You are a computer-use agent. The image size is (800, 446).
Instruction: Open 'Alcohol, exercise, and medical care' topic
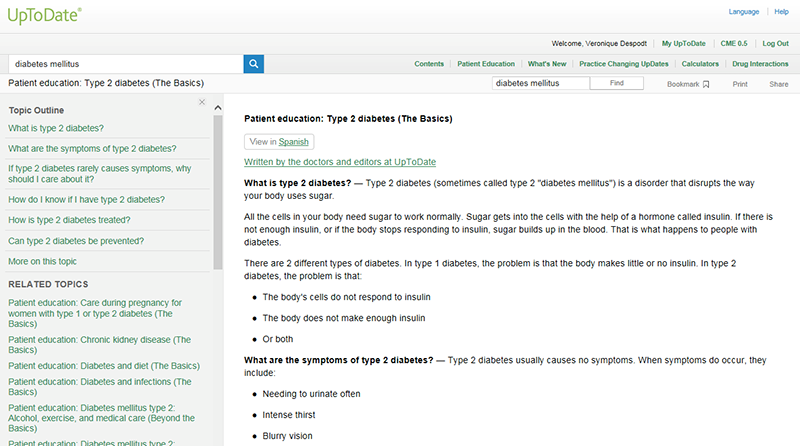click(101, 418)
